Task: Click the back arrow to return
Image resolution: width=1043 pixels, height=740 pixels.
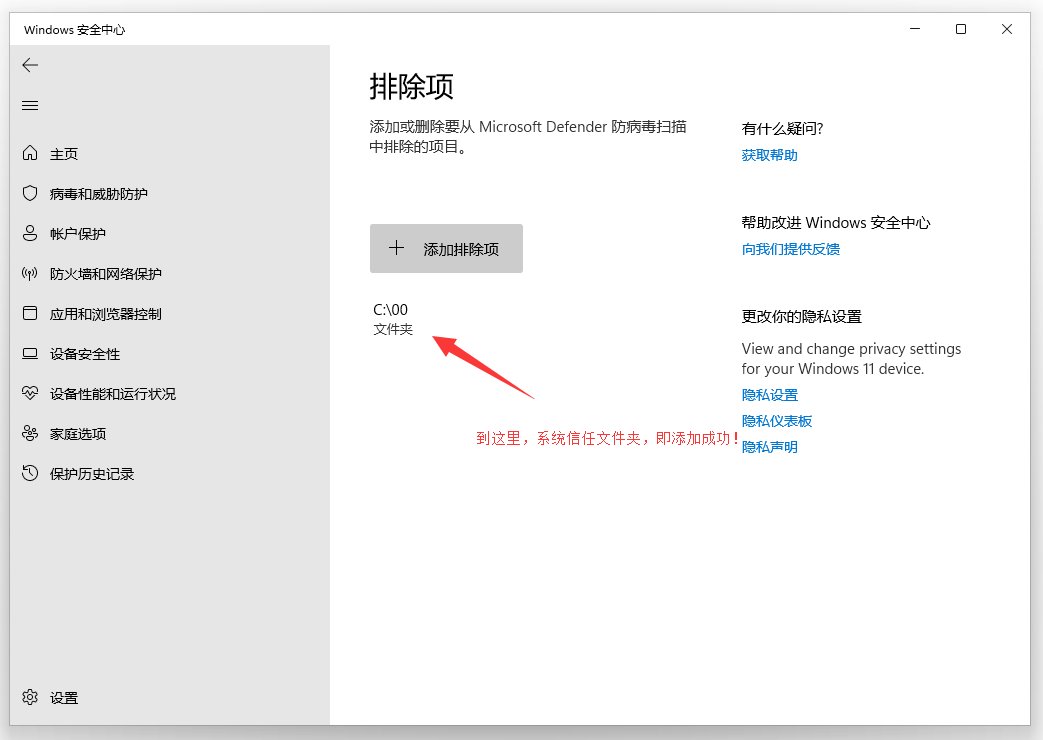Action: [29, 65]
